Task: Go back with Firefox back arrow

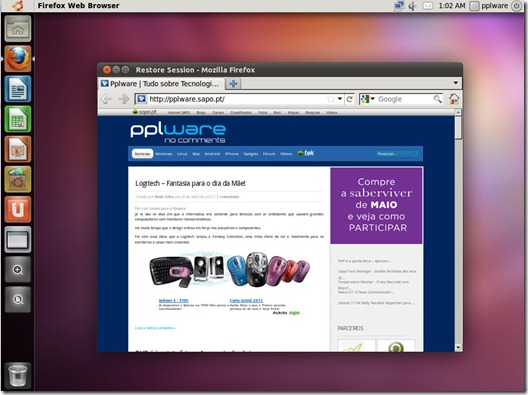Action: 107,99
